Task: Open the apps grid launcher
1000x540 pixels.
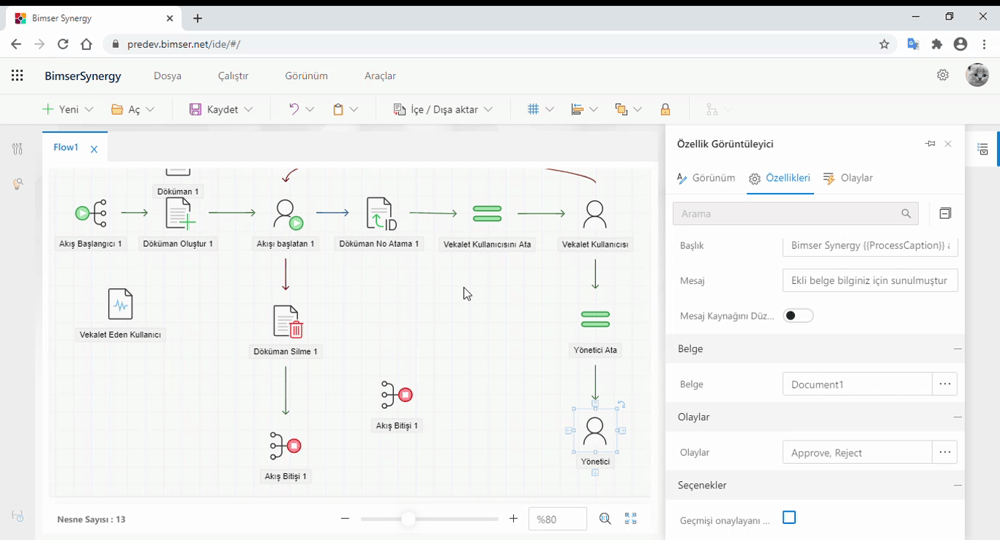Action: pyautogui.click(x=17, y=75)
